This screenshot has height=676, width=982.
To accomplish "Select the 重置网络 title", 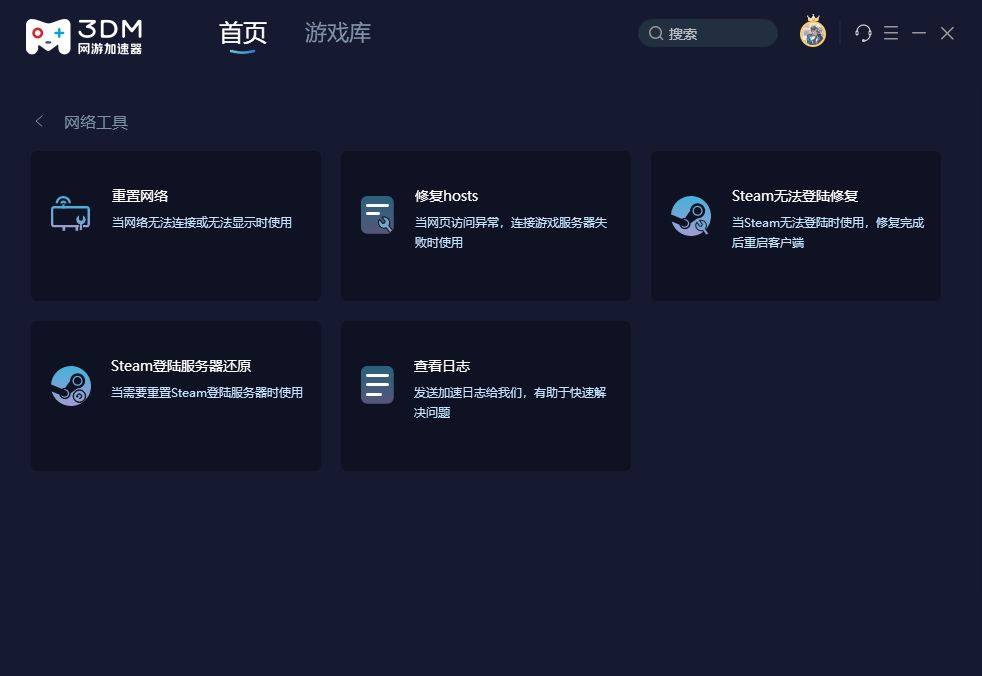I will pos(140,196).
